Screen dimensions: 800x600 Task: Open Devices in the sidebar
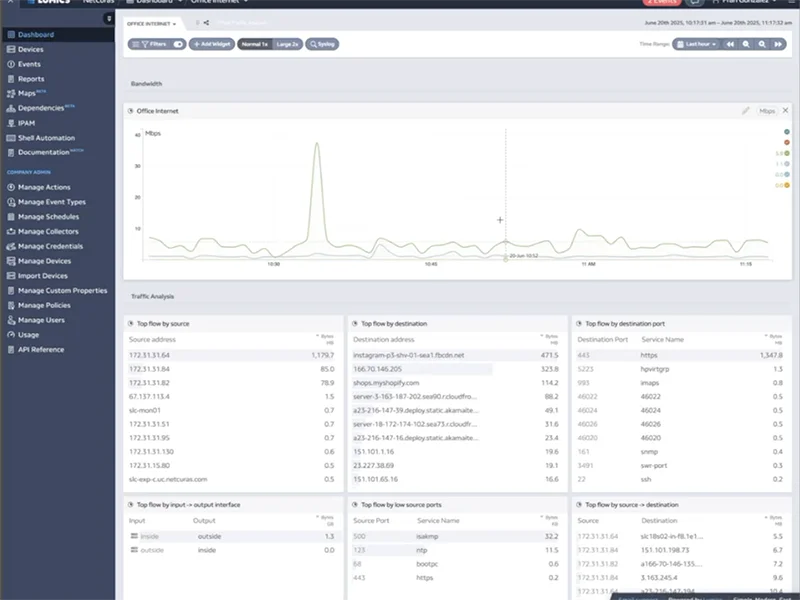tap(31, 49)
